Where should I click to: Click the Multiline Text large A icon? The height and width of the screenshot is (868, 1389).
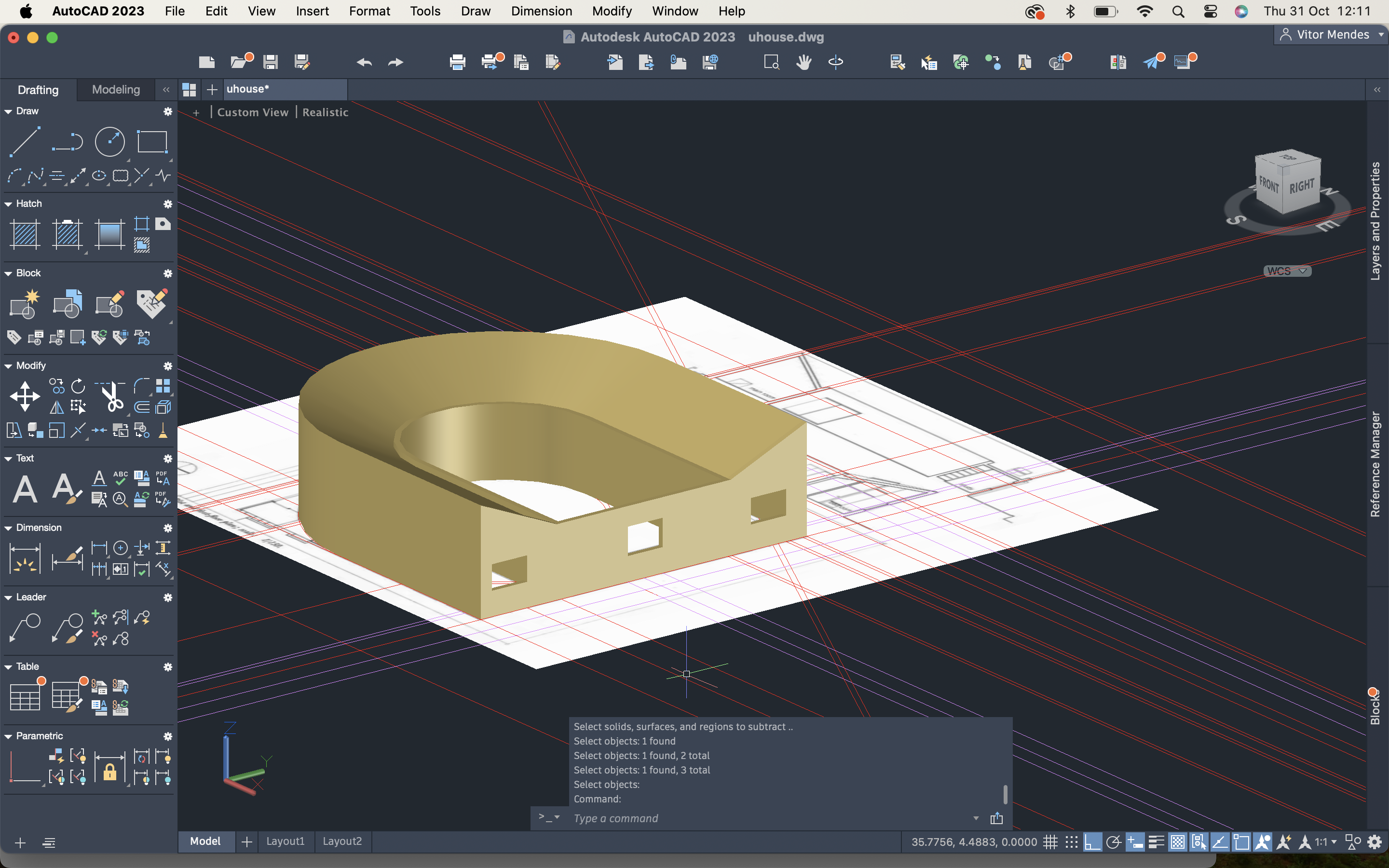(x=25, y=489)
